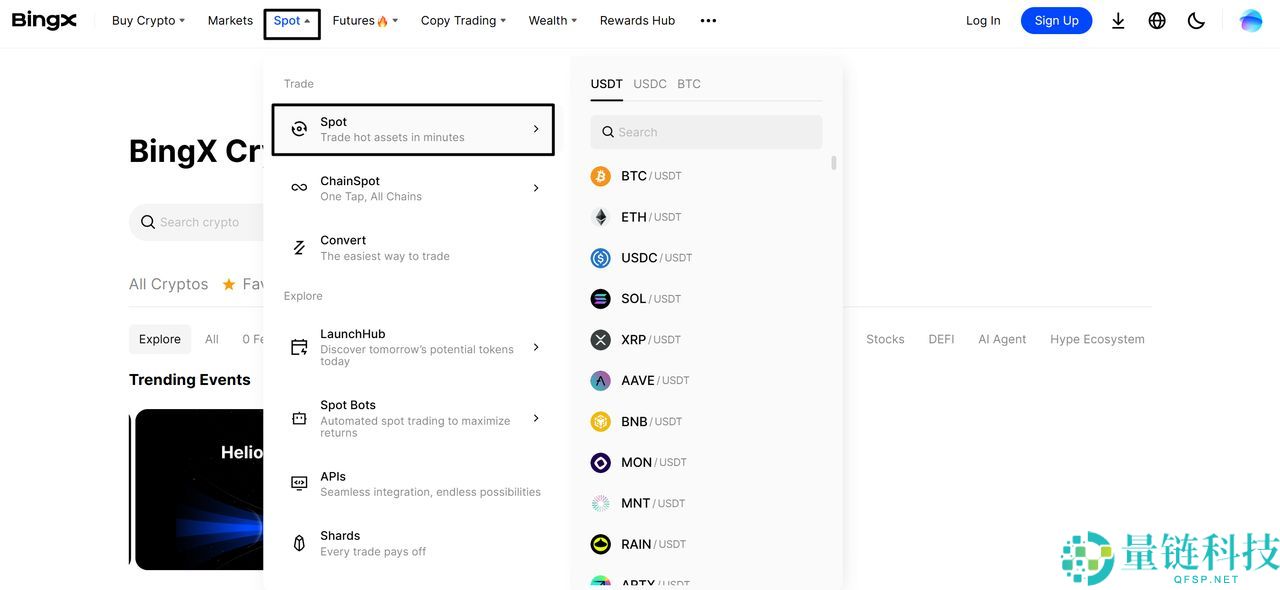Select the SOL/USDT pair text
Screen dimensions: 1280x590
(651, 299)
